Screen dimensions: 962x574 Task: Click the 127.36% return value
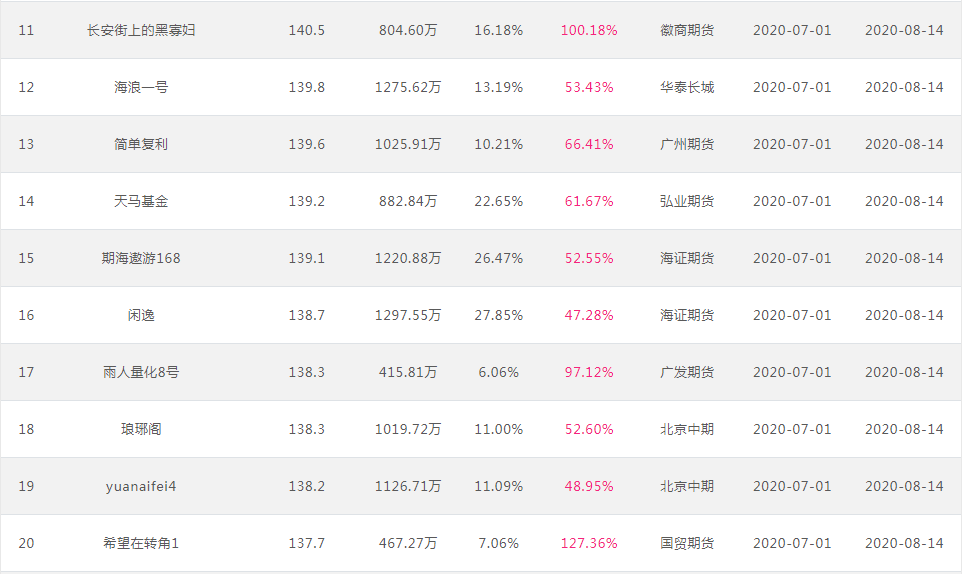click(589, 543)
